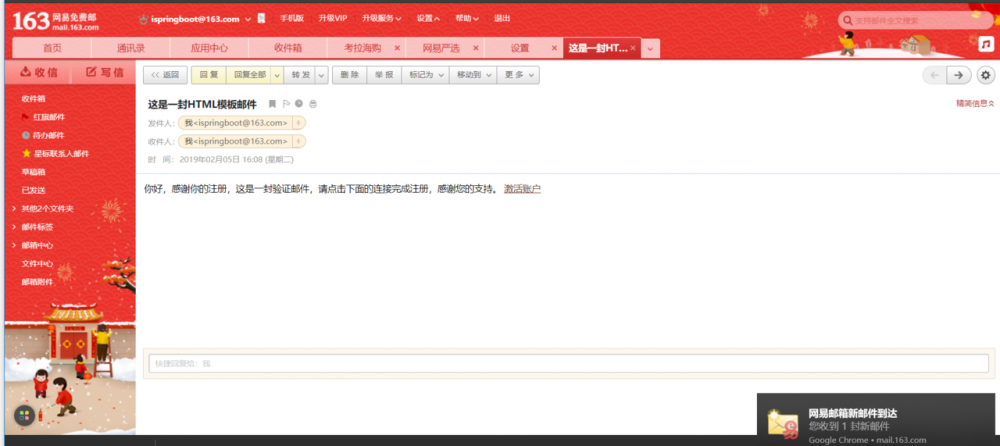Open the music note icon

pos(987,43)
